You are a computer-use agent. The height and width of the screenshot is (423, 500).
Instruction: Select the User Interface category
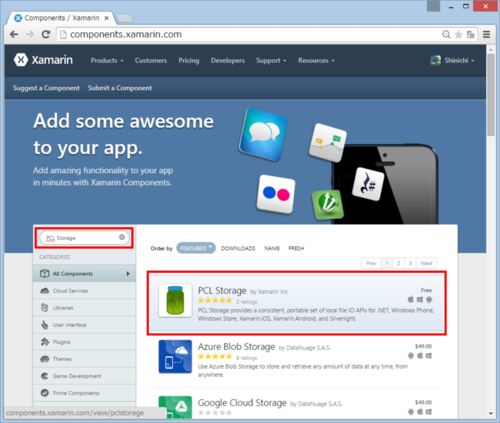[x=84, y=325]
